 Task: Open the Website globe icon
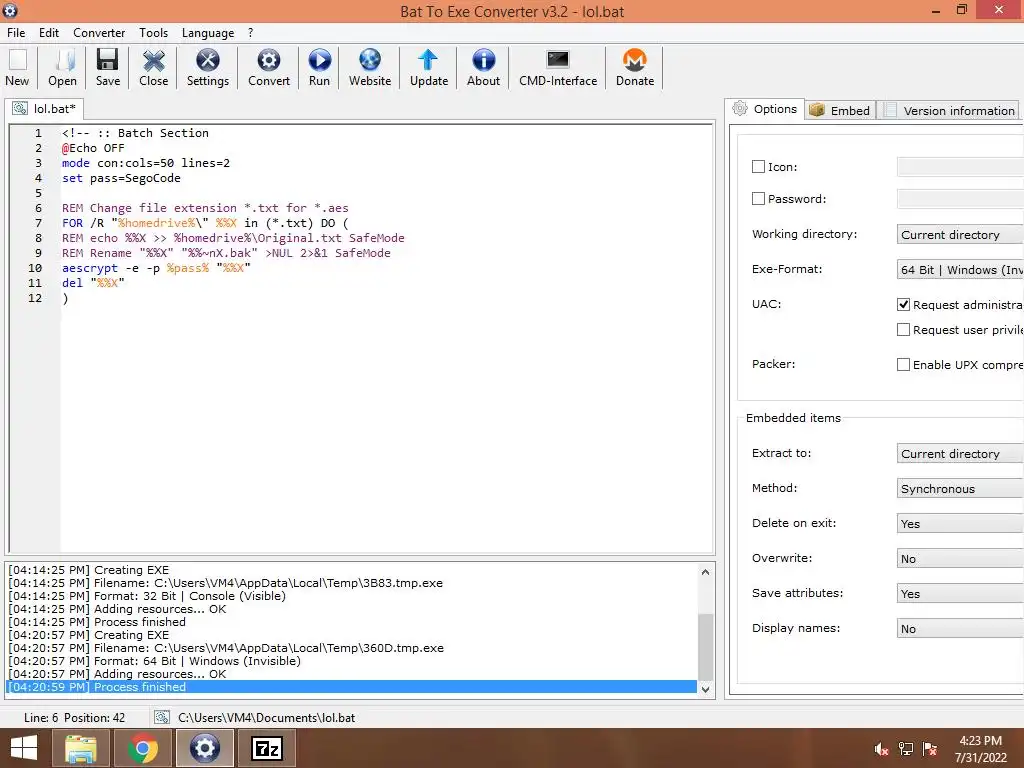coord(370,61)
